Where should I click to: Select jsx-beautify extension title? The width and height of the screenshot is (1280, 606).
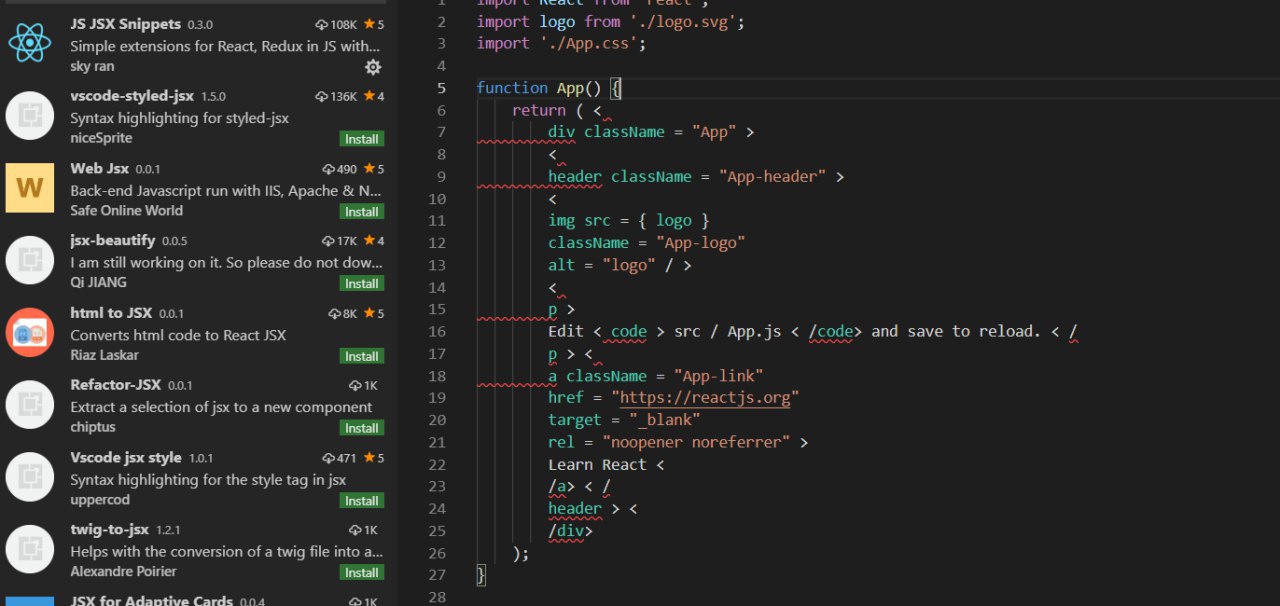point(113,241)
